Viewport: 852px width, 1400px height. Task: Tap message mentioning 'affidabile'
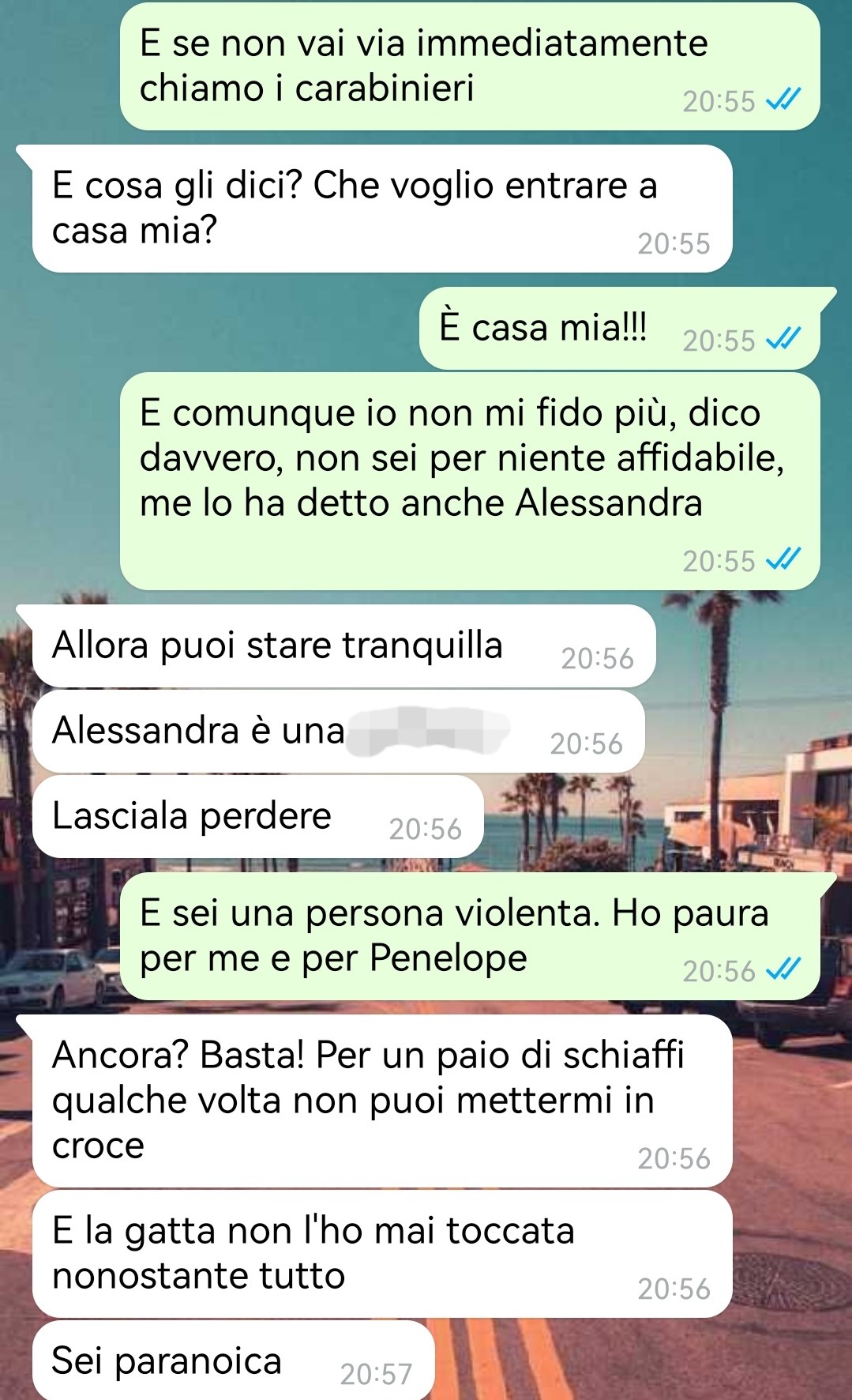[x=470, y=481]
